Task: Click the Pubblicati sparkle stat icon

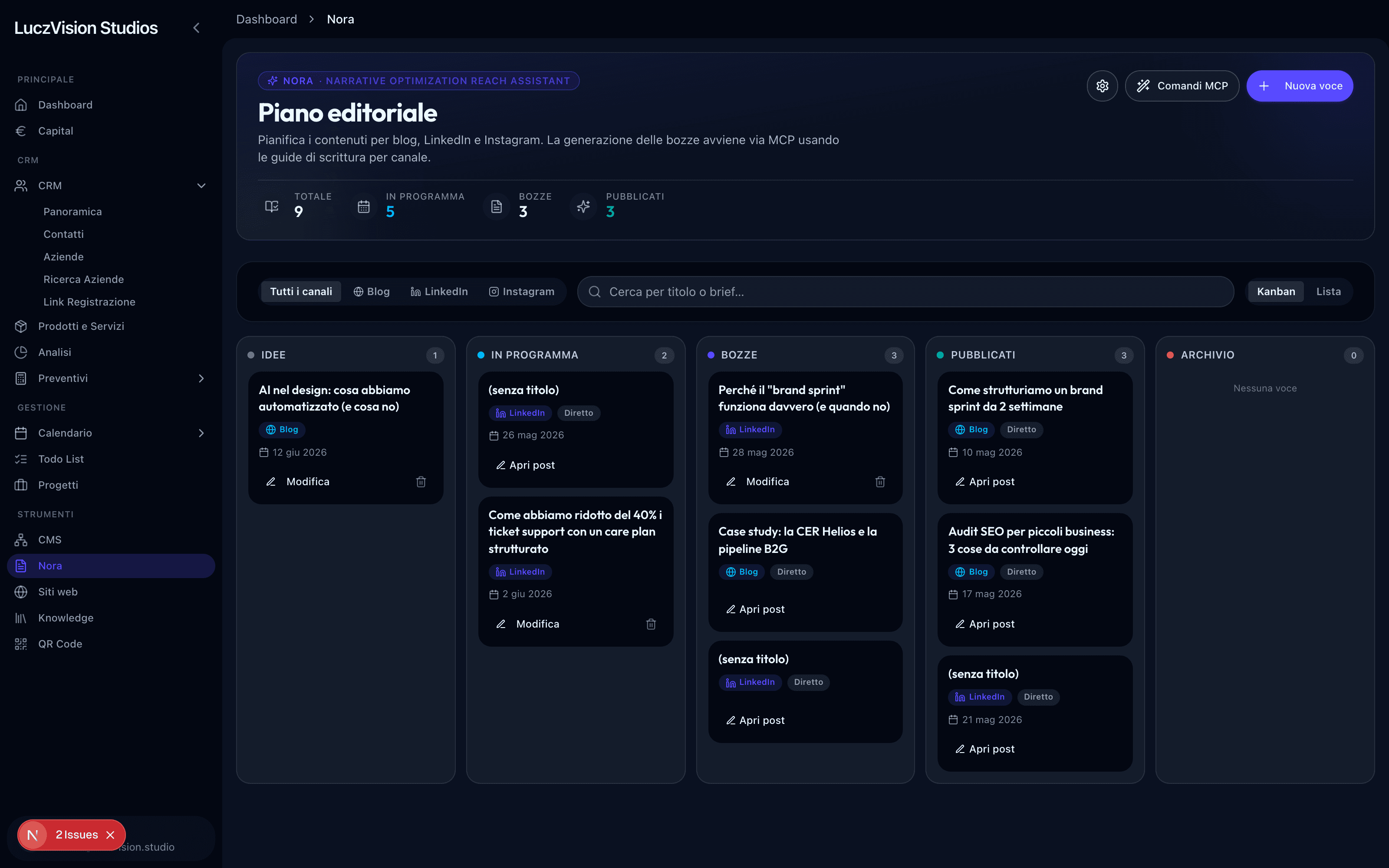Action: tap(584, 206)
